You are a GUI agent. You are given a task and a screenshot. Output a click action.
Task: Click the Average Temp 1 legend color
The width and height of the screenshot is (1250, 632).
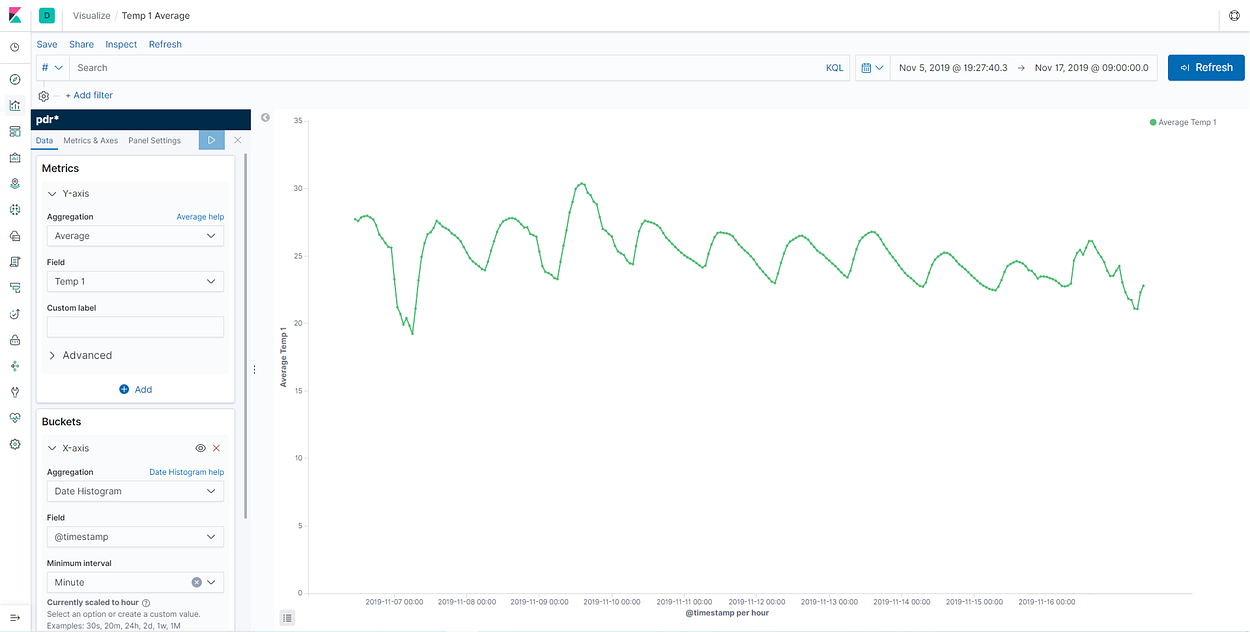point(1153,122)
